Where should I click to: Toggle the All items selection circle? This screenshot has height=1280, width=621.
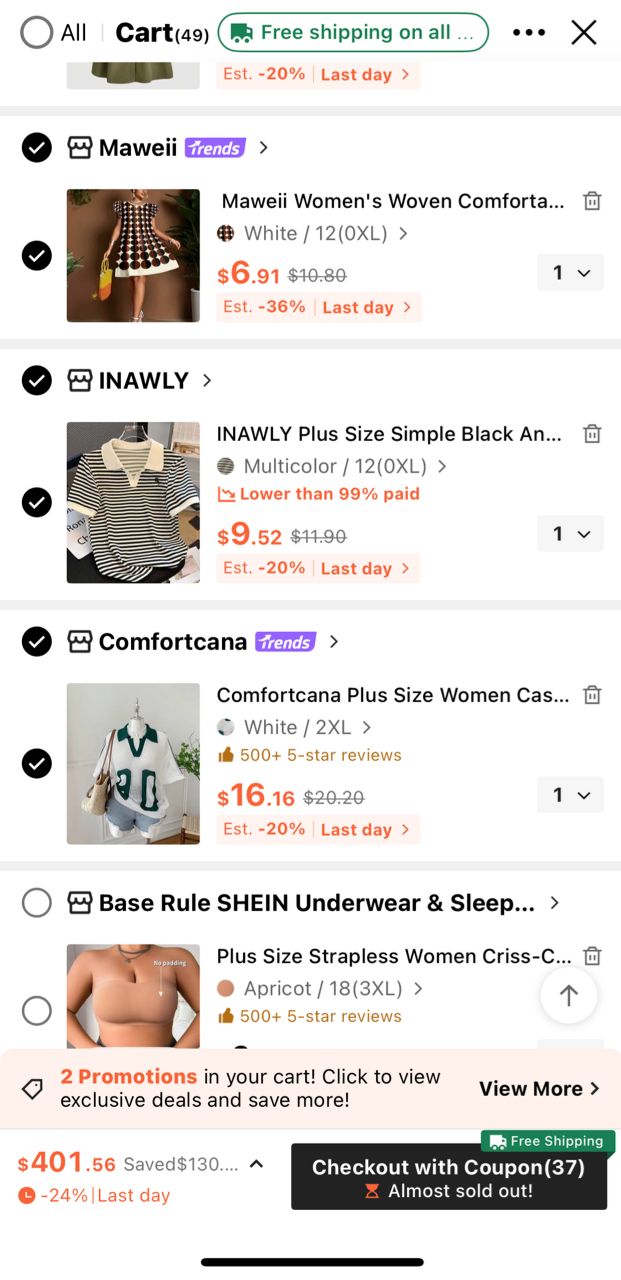(x=36, y=33)
